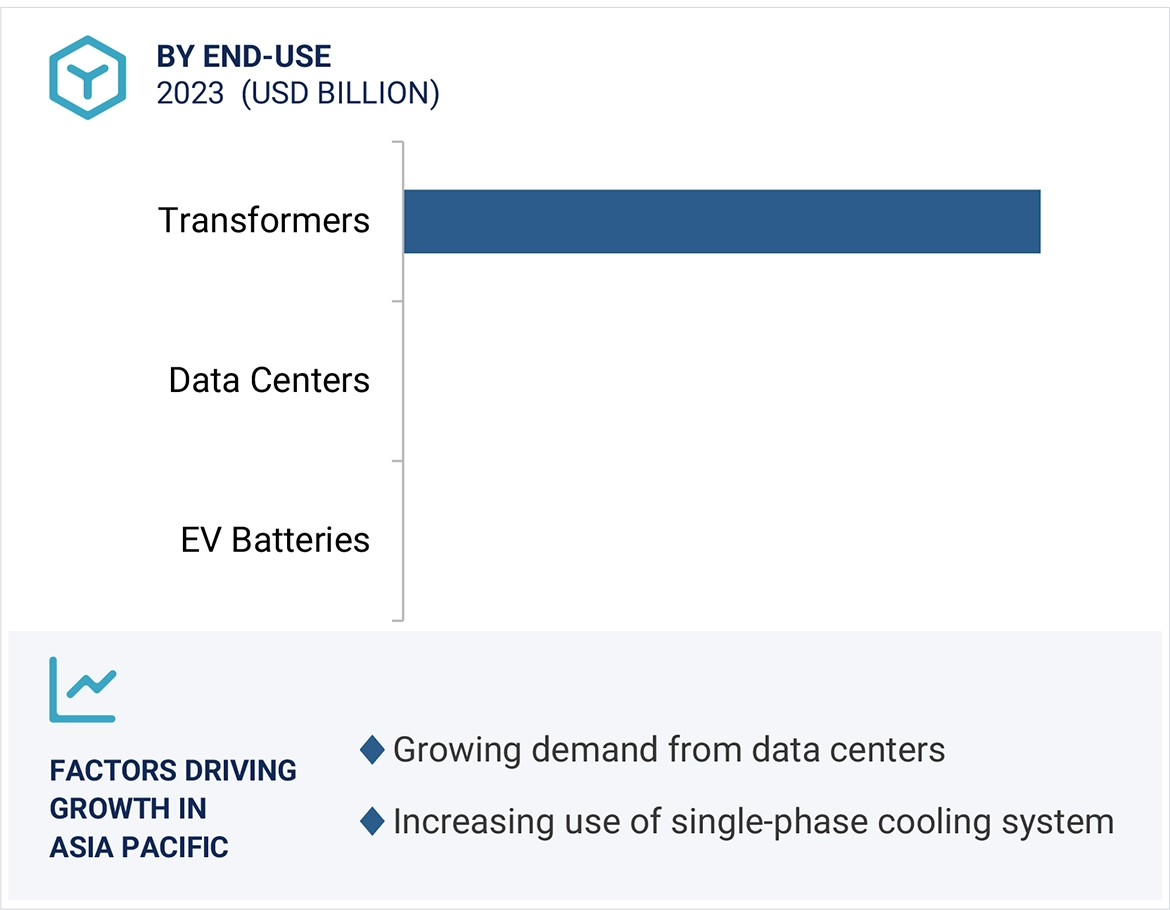Select the EV Batteries category label
Screen dimensions: 1170x910
point(275,540)
